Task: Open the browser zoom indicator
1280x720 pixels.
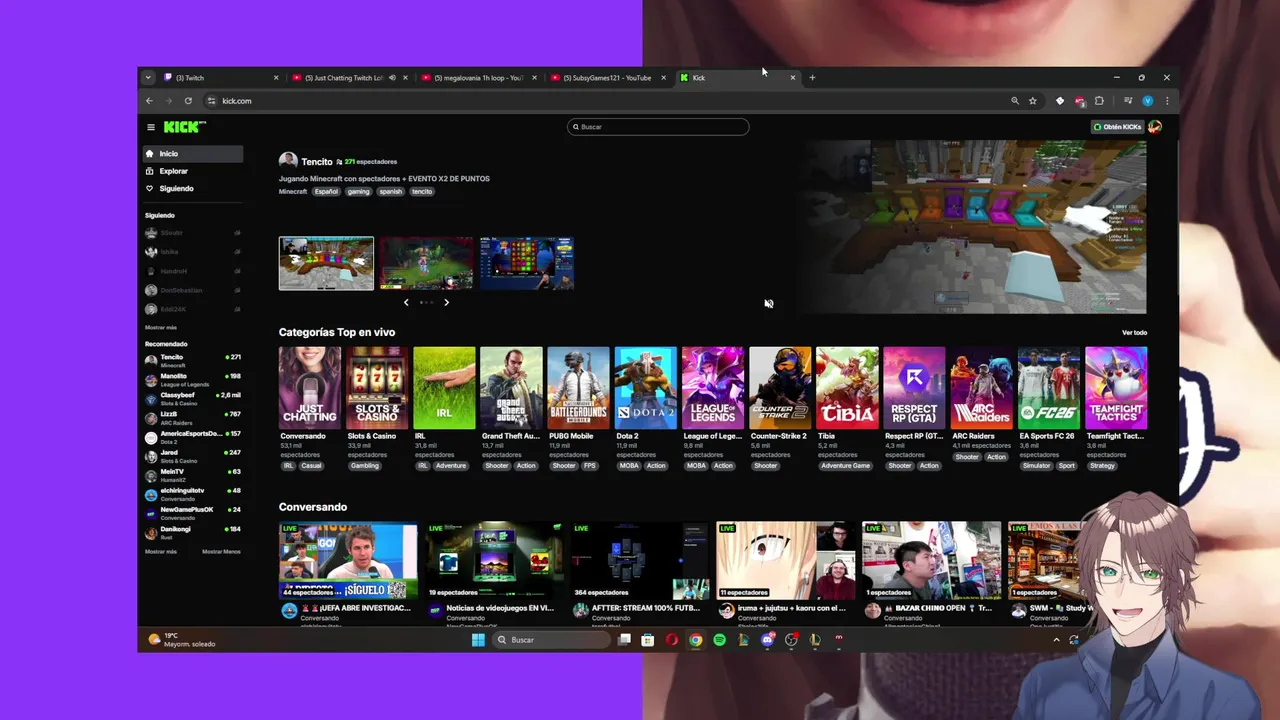Action: point(1015,101)
